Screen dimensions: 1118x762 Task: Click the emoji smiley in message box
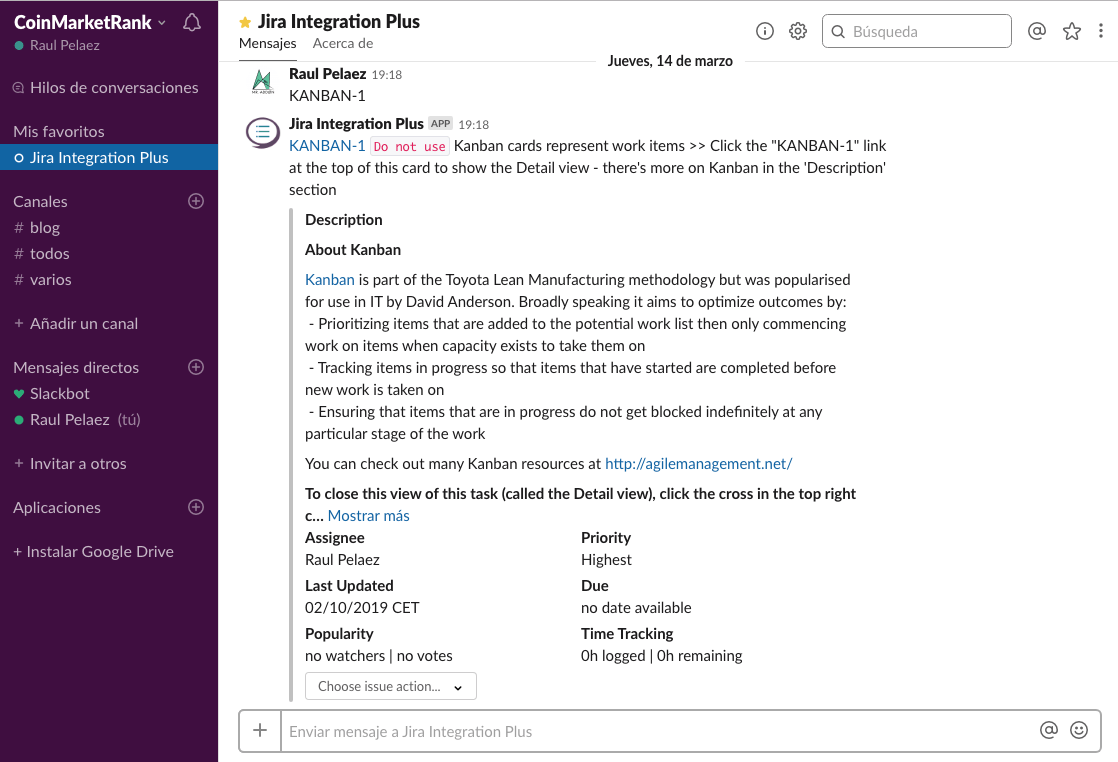coord(1079,730)
